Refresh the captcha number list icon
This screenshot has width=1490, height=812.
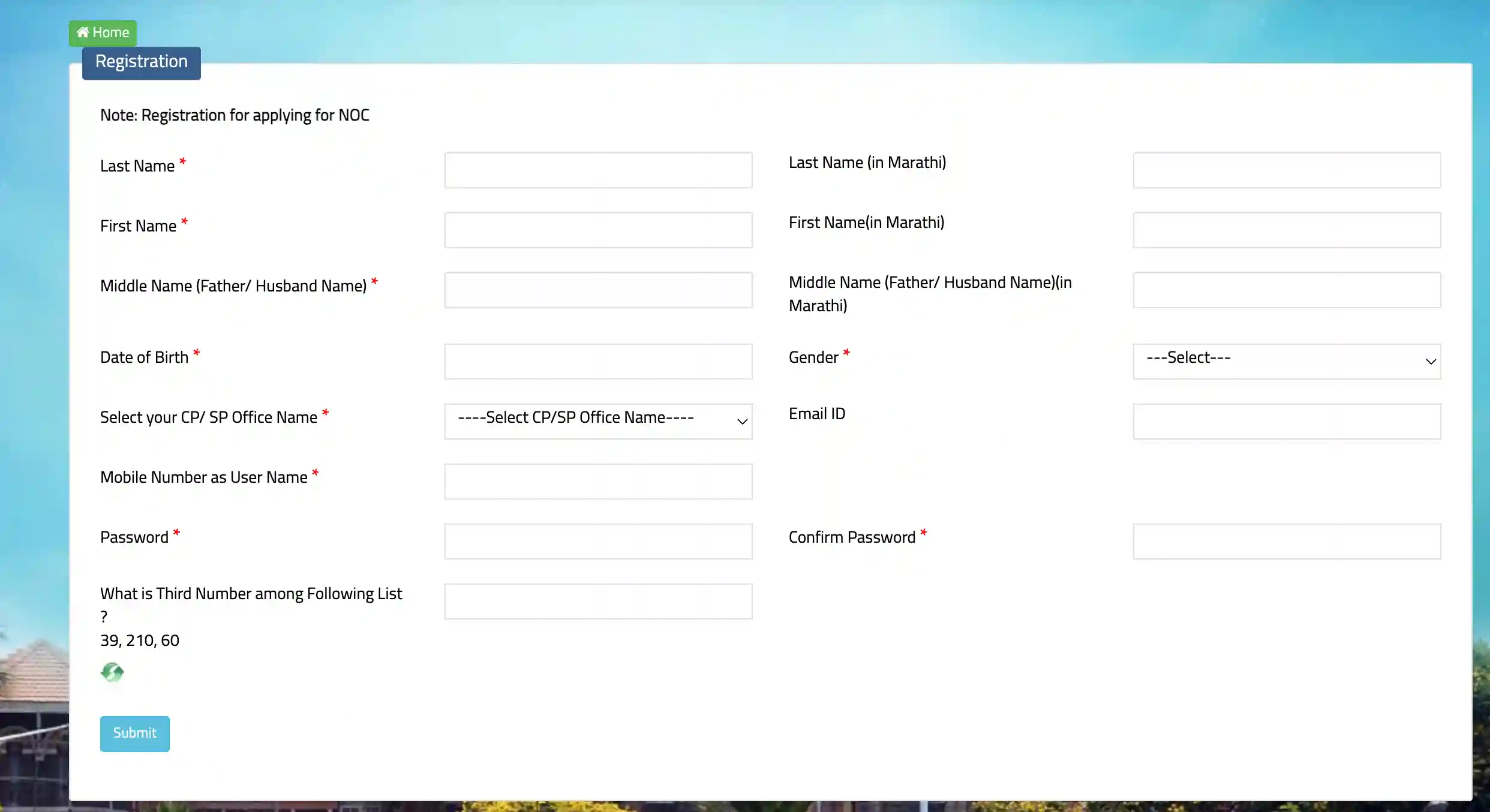click(112, 672)
